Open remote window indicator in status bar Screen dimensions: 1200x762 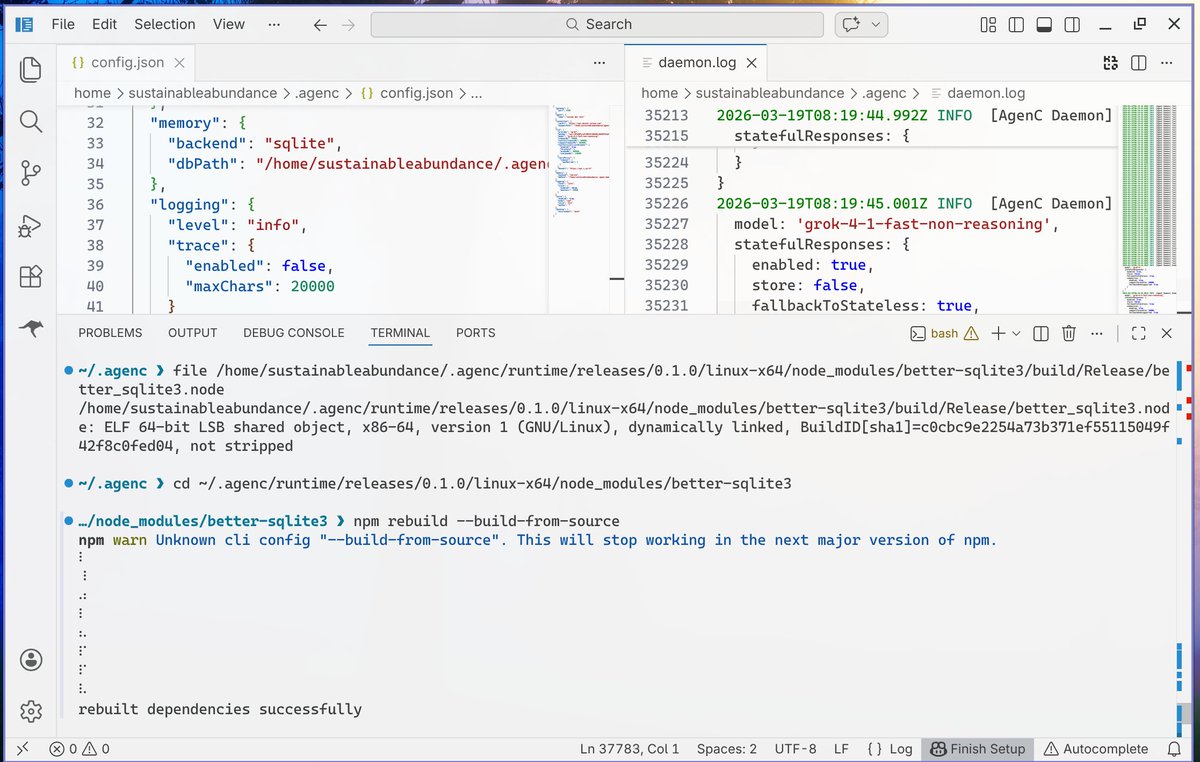click(24, 748)
